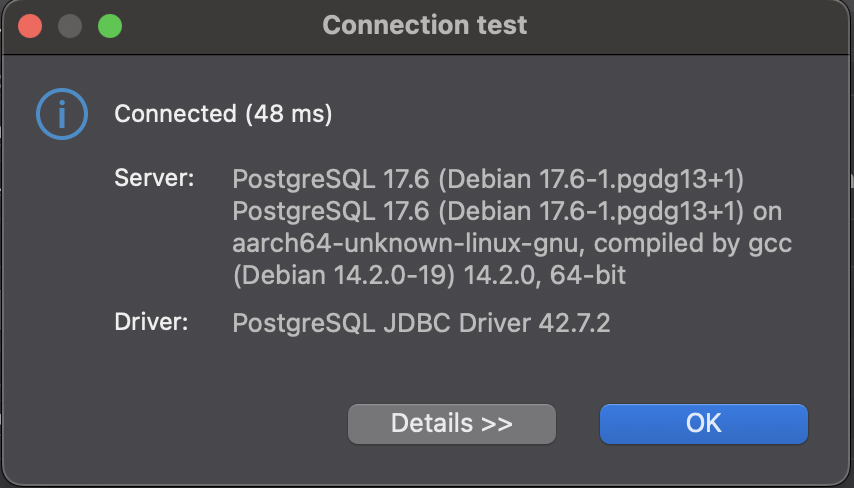Confirm the dialog with the OK button
The width and height of the screenshot is (854, 488).
pos(704,424)
